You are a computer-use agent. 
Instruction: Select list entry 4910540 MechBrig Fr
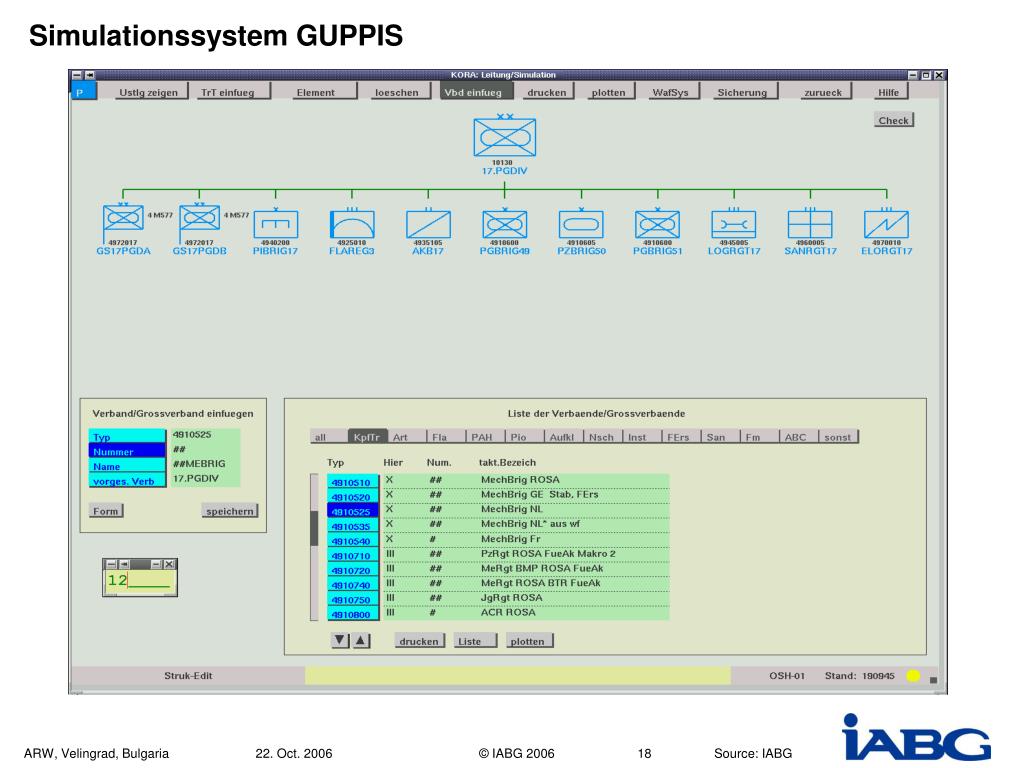tap(498, 540)
